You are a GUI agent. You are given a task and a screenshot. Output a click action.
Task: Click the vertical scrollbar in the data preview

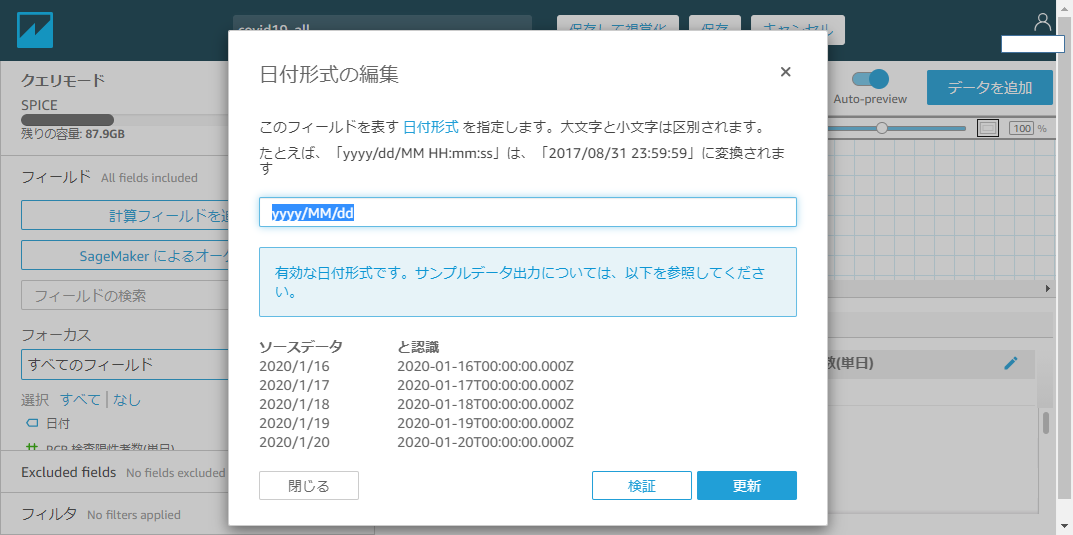pyautogui.click(x=1046, y=422)
